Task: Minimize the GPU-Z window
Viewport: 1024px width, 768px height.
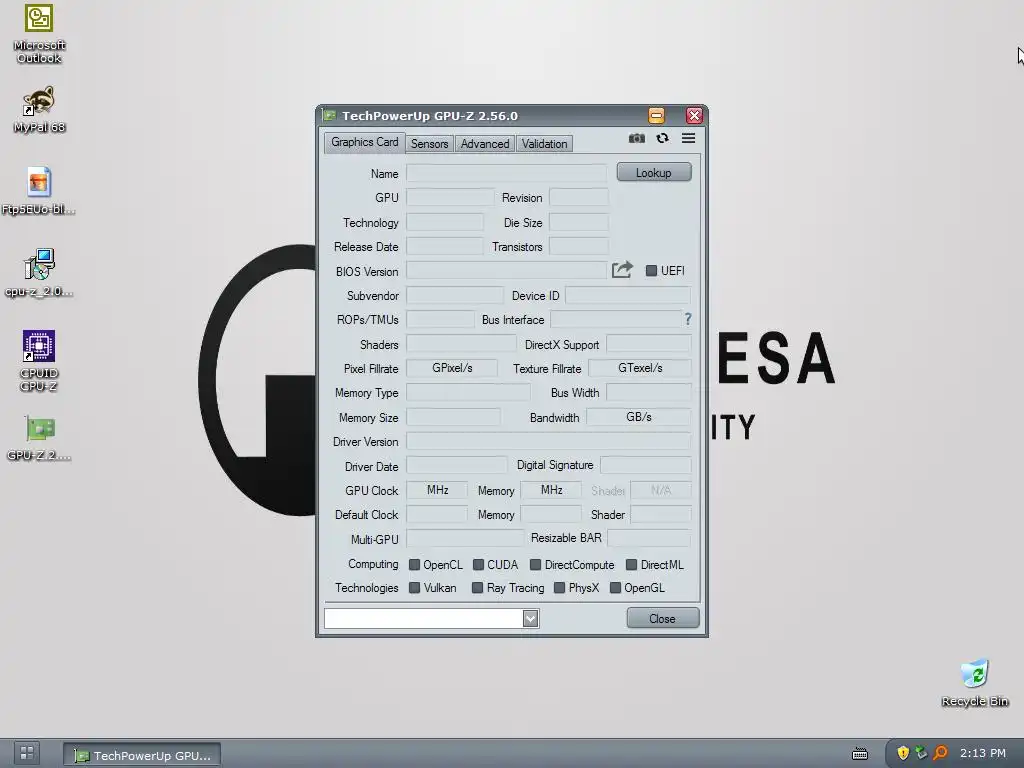Action: [656, 116]
